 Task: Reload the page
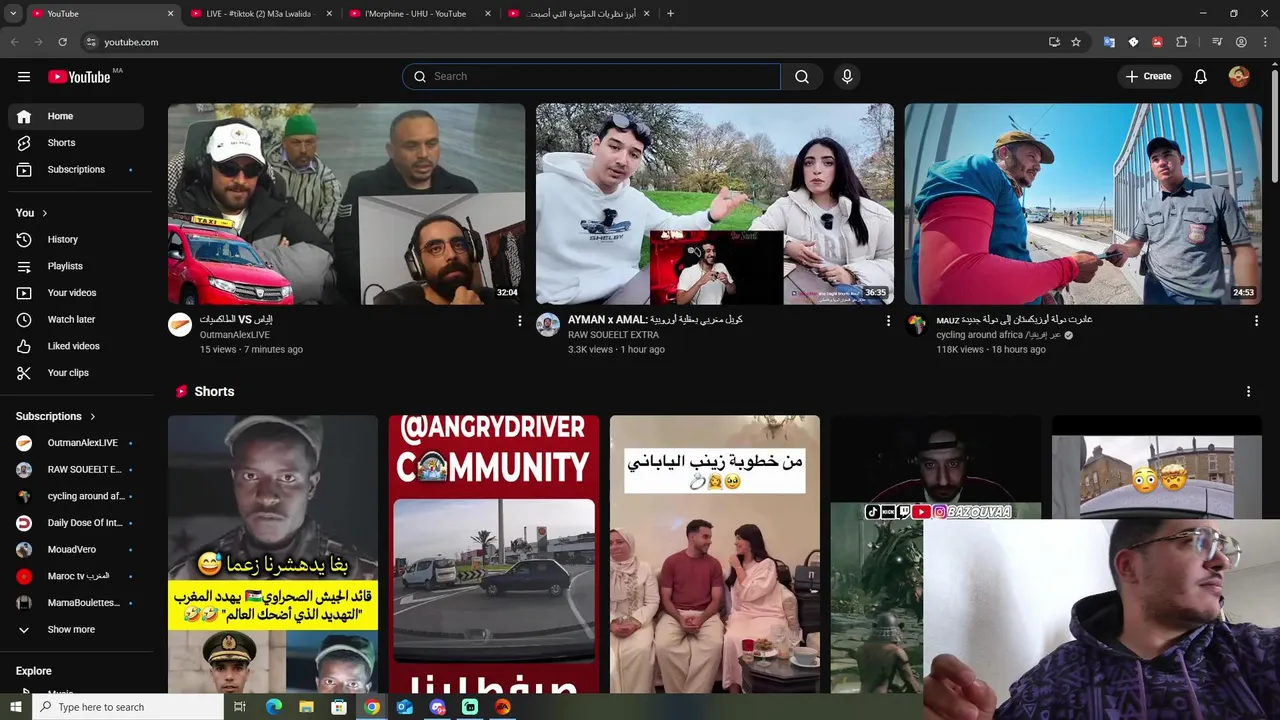[x=62, y=42]
